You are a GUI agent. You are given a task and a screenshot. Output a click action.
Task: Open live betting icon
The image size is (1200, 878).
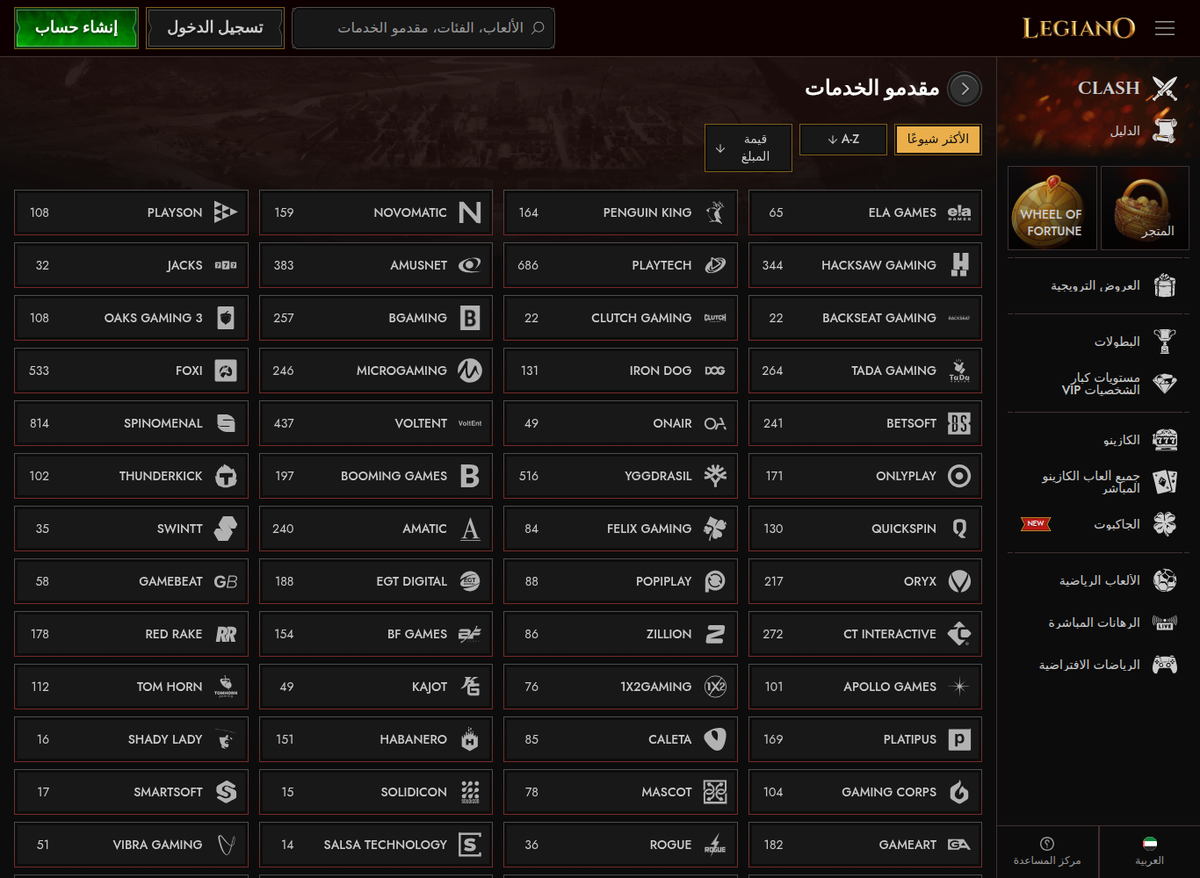(1165, 622)
